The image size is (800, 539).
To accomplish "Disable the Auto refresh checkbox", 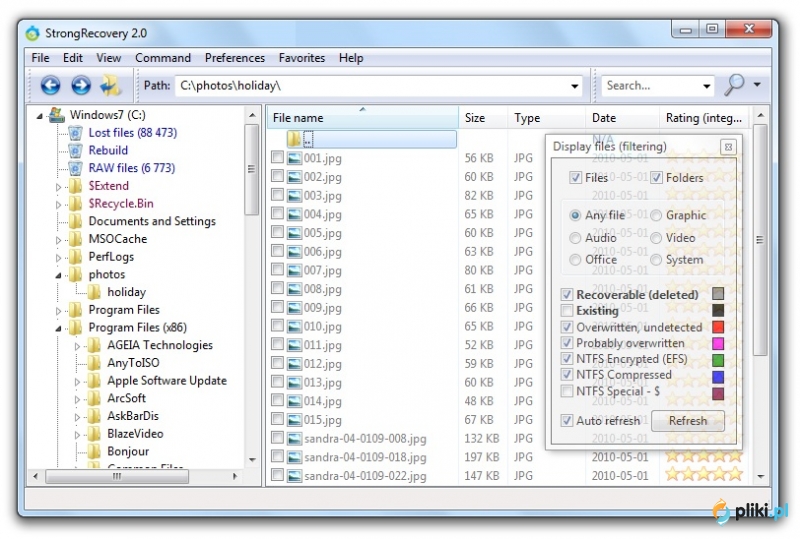I will [566, 421].
